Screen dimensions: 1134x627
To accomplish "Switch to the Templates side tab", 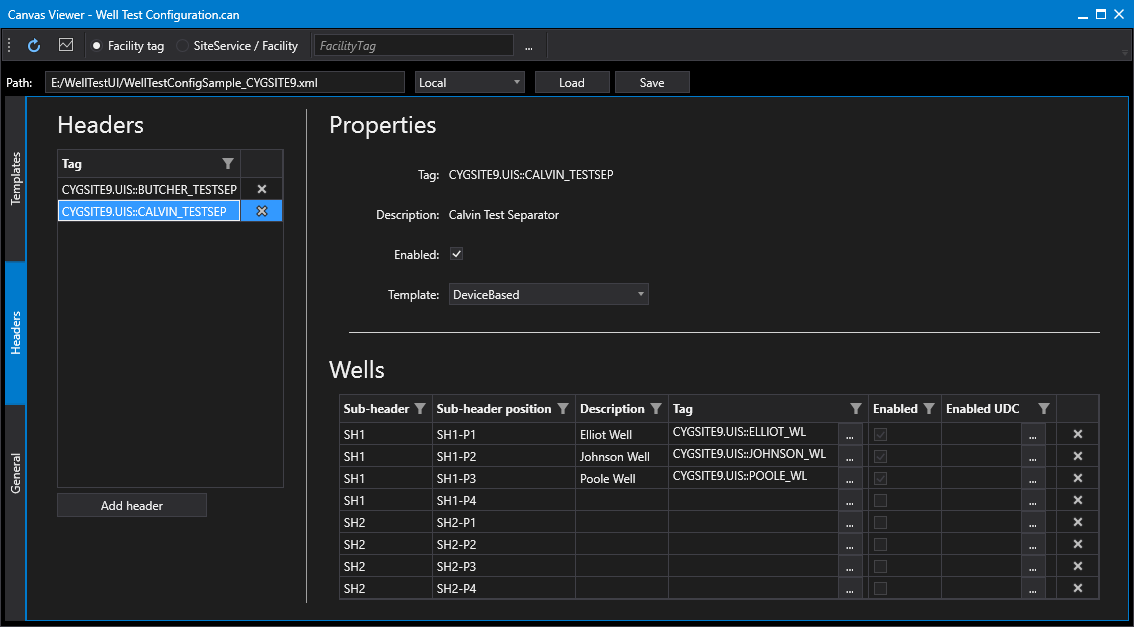I will (x=16, y=179).
